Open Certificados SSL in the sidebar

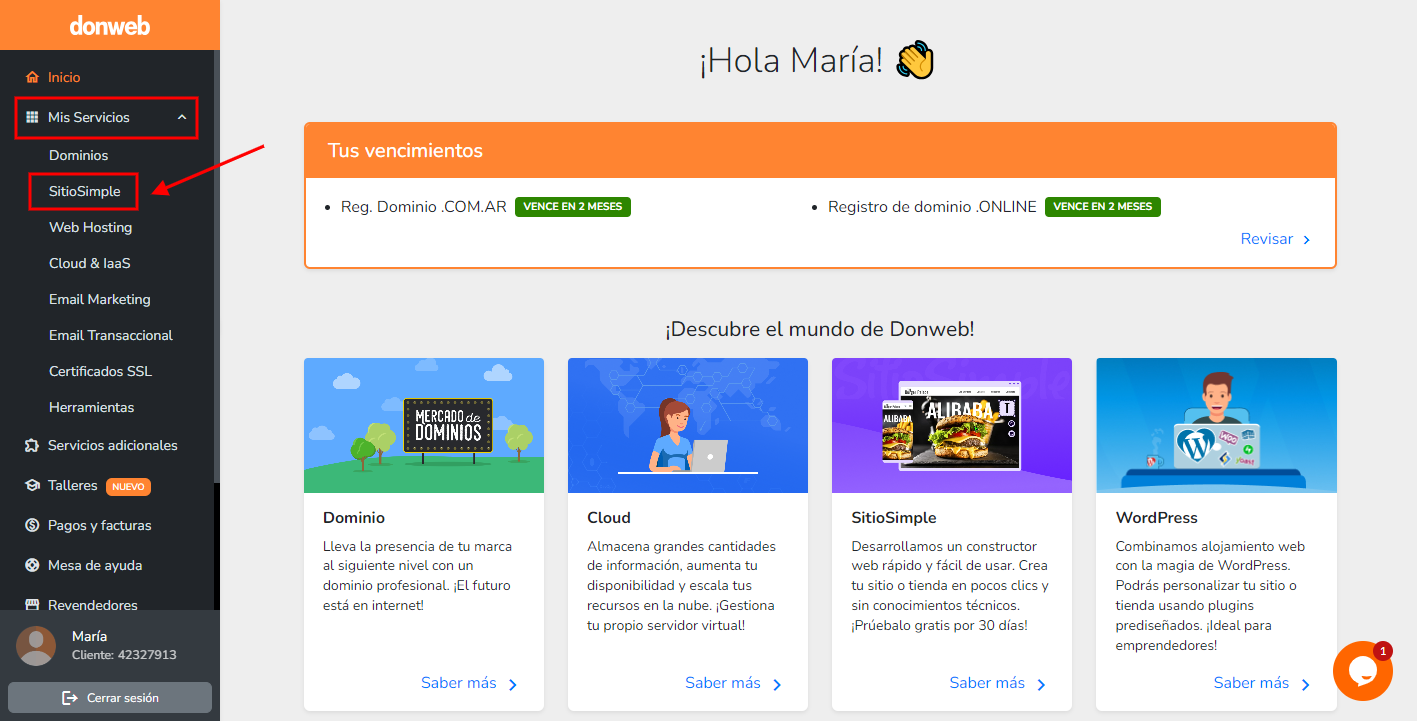tap(100, 371)
